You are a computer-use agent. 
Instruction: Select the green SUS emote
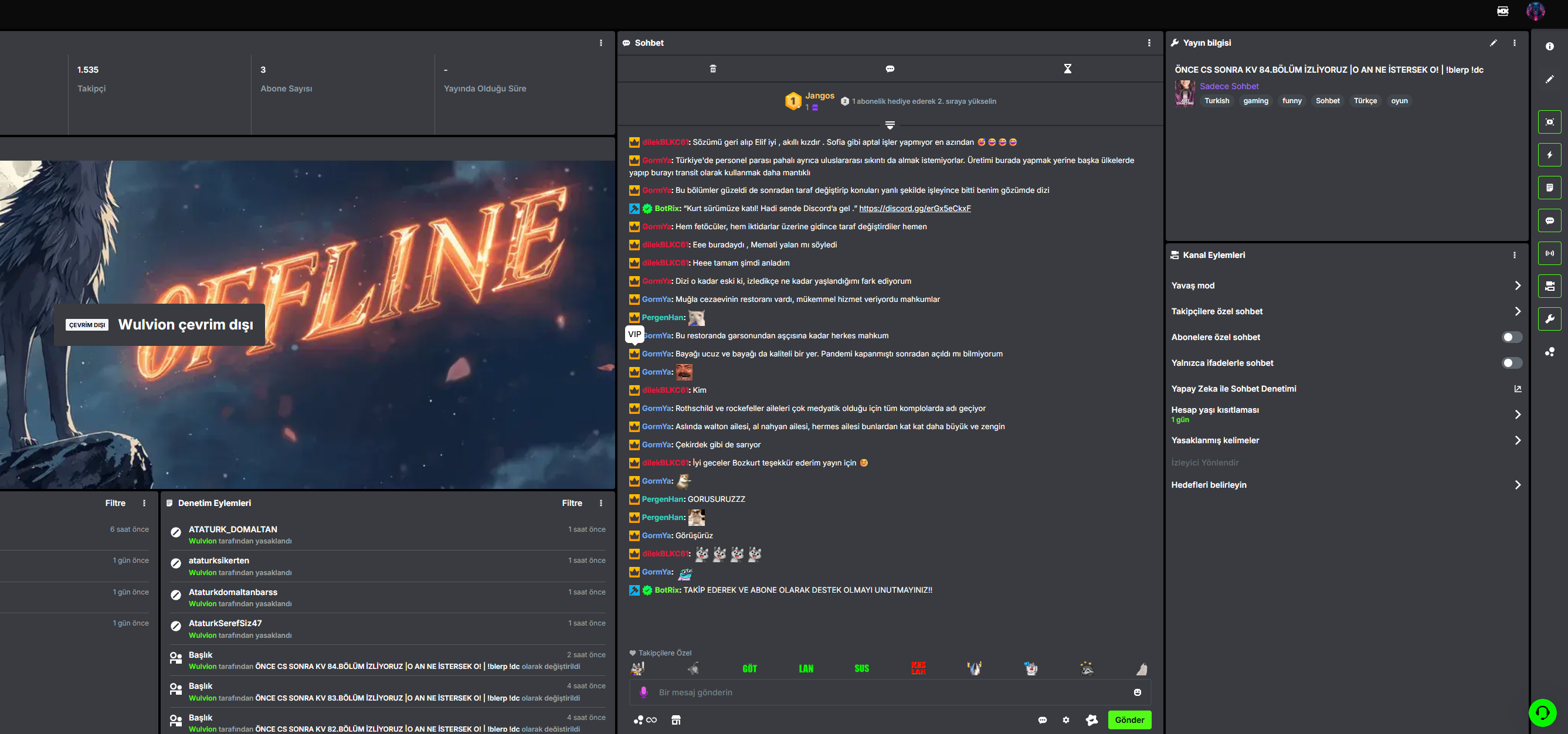[861, 668]
